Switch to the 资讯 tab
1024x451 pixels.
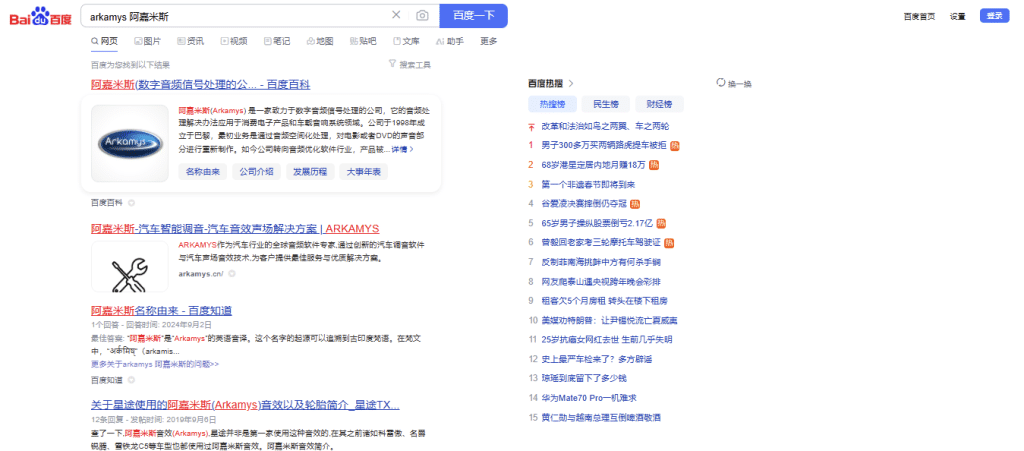click(191, 41)
